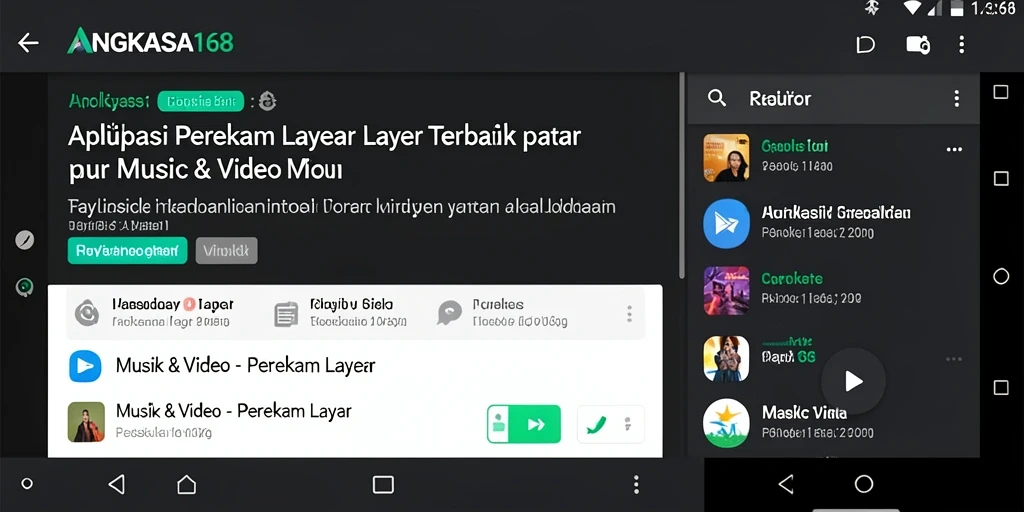The width and height of the screenshot is (1024, 512).
Task: Select the Haesoday Iaper tab
Action: point(155,312)
